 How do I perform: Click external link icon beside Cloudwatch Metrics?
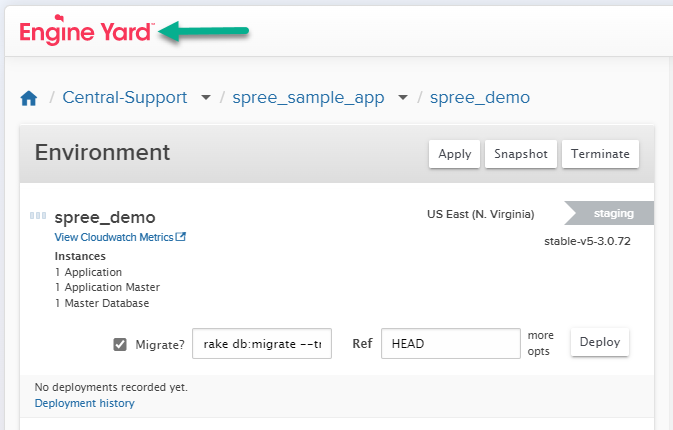pos(181,237)
